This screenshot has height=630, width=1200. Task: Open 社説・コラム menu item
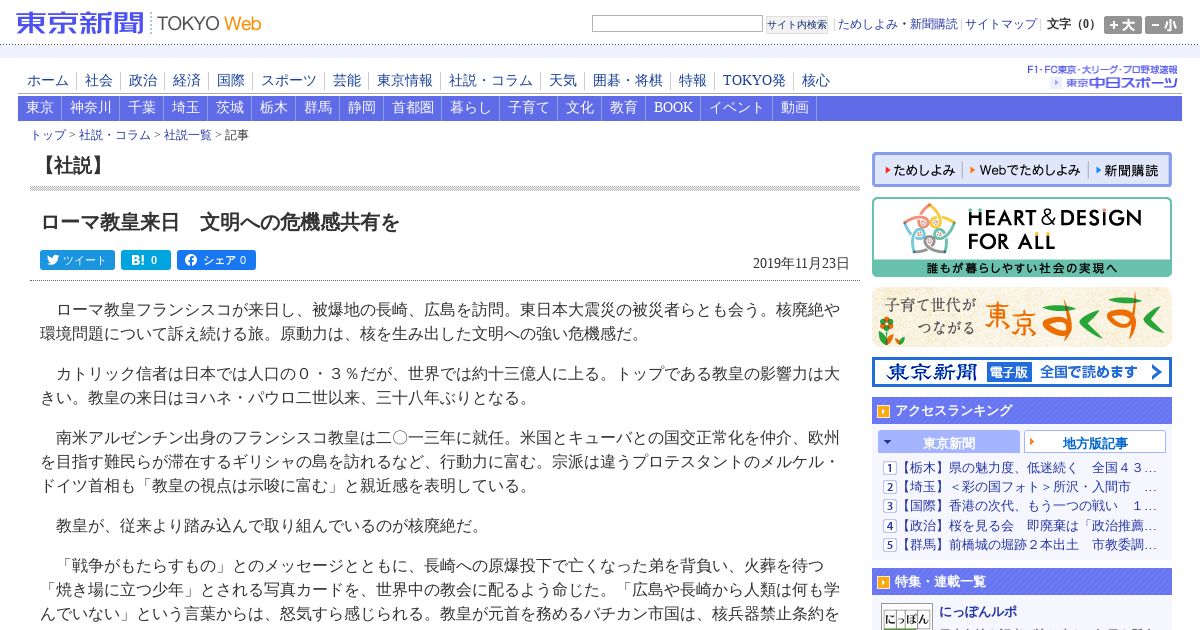(x=491, y=80)
